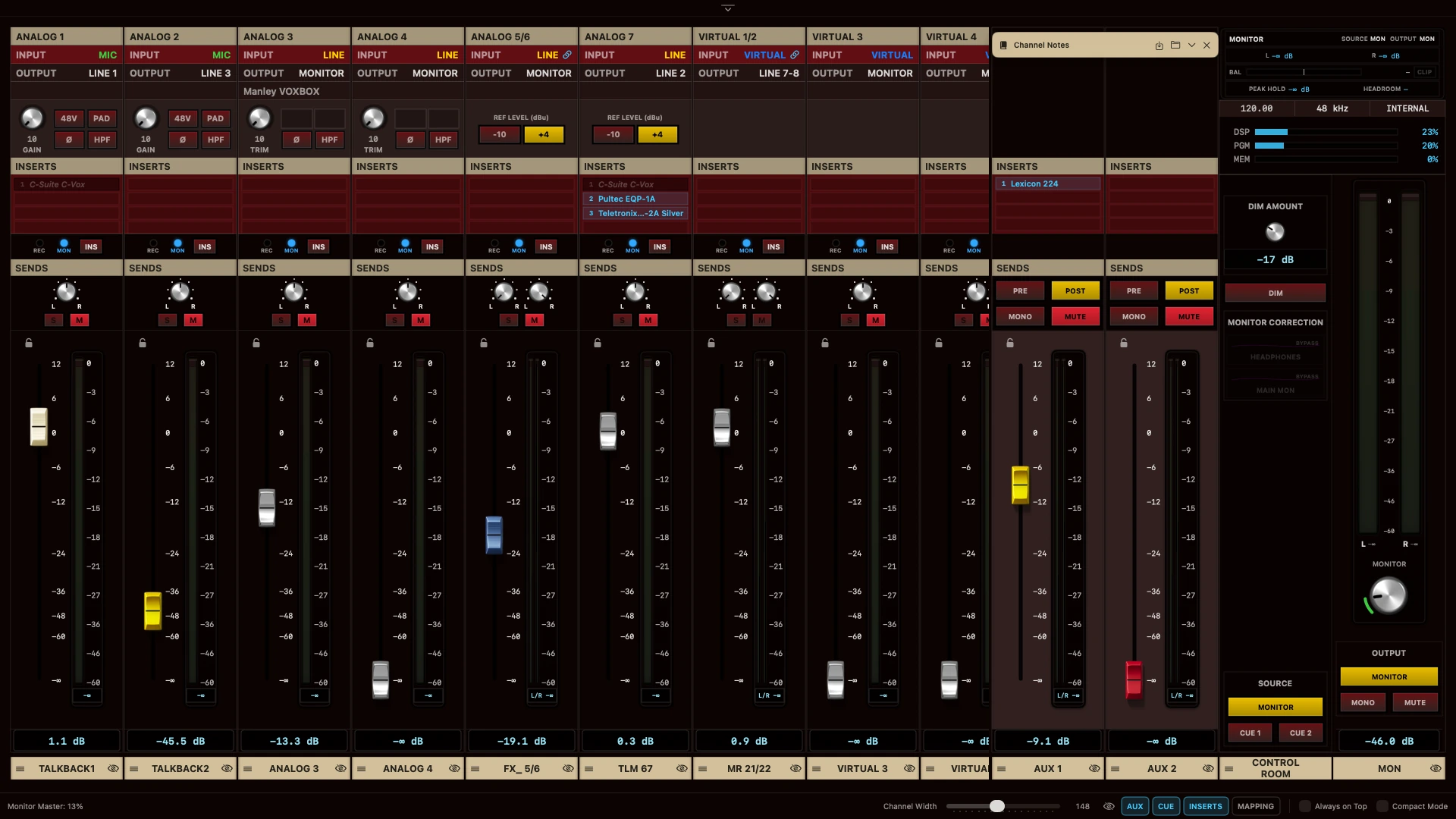Click the DIM button in monitor section

[1276, 293]
